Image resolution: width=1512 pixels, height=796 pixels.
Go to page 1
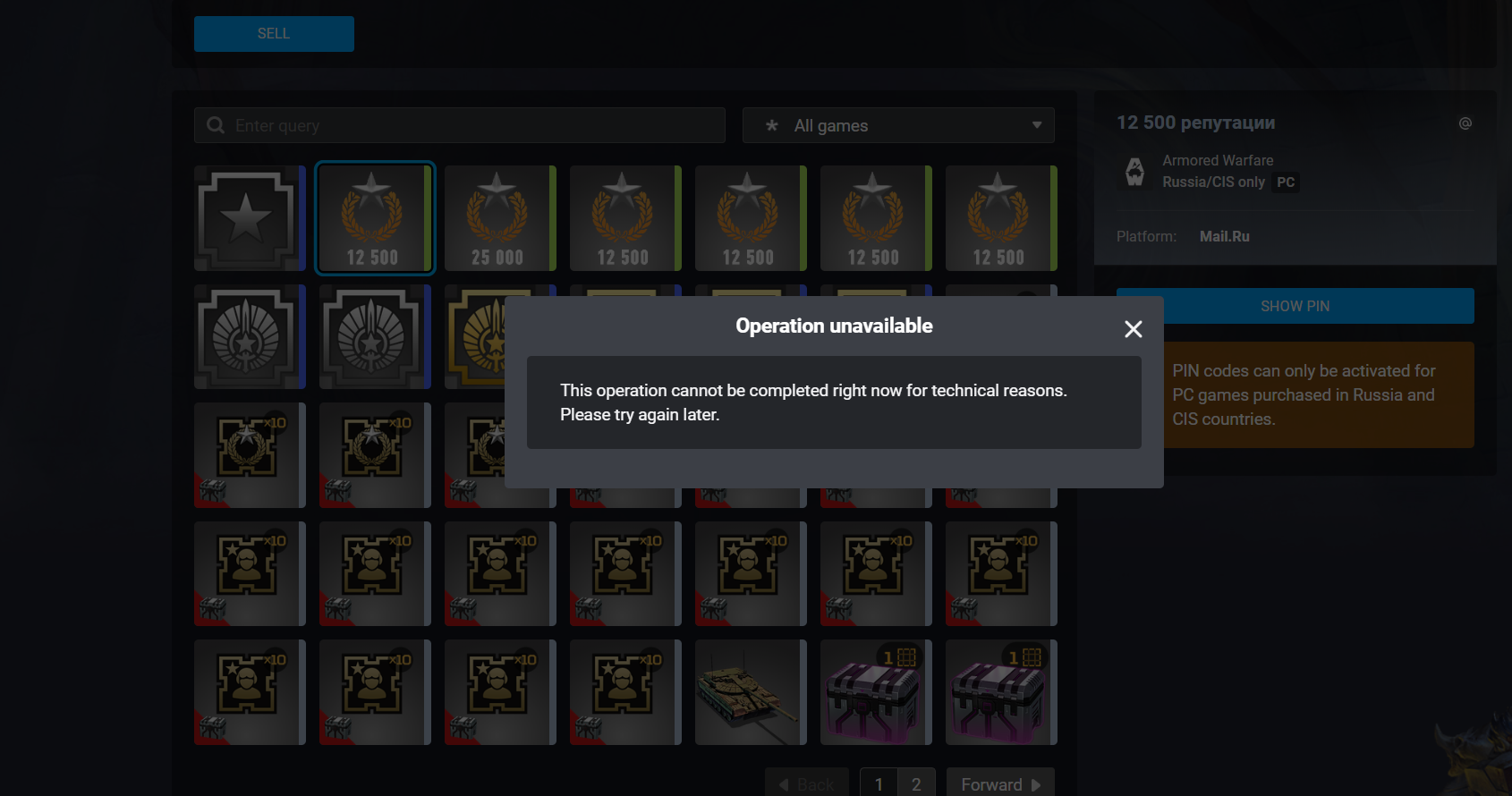tap(879, 783)
